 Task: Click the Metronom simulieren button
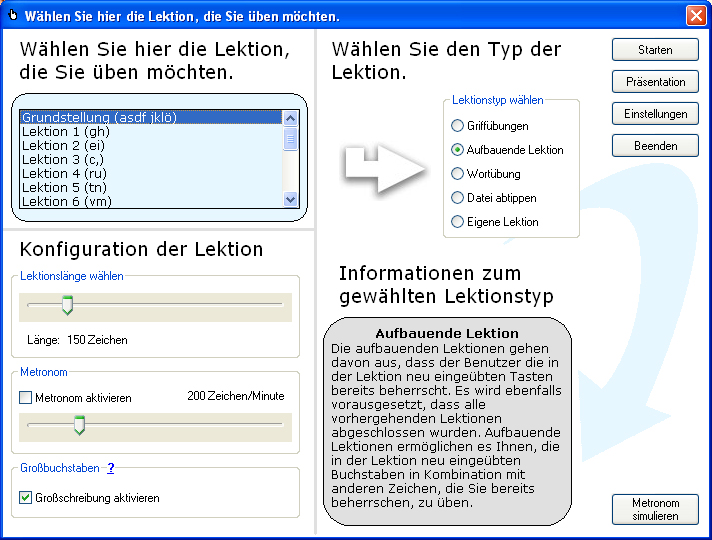(655, 510)
